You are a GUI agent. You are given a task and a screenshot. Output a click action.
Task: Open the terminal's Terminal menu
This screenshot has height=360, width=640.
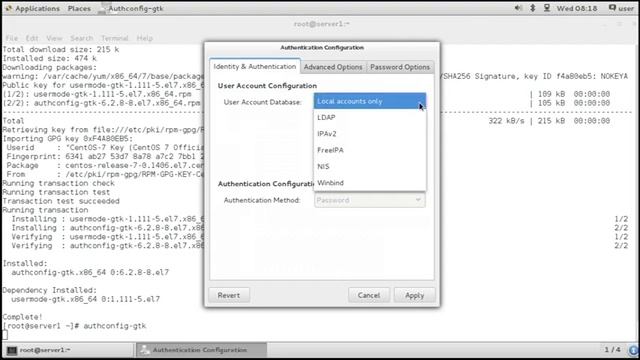click(x=115, y=38)
